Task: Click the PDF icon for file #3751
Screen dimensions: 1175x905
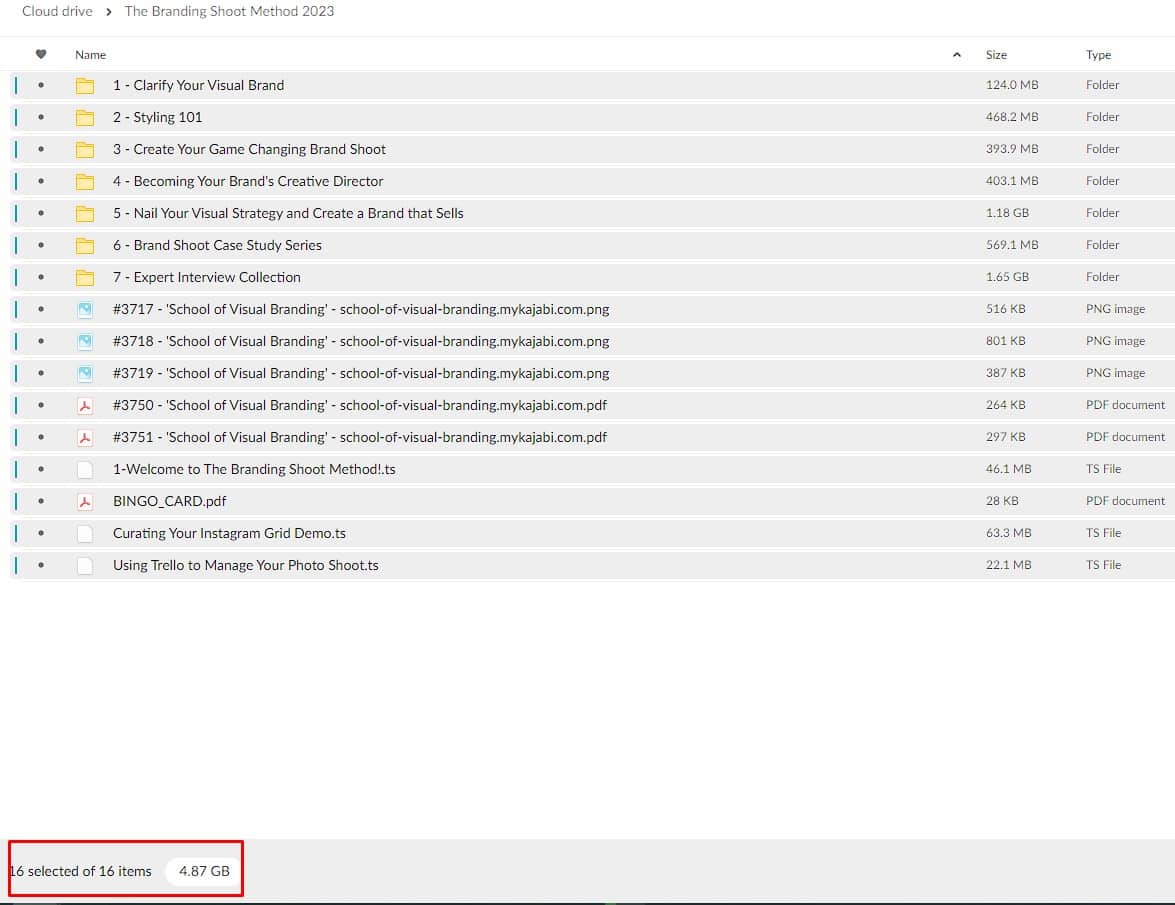Action: click(85, 438)
